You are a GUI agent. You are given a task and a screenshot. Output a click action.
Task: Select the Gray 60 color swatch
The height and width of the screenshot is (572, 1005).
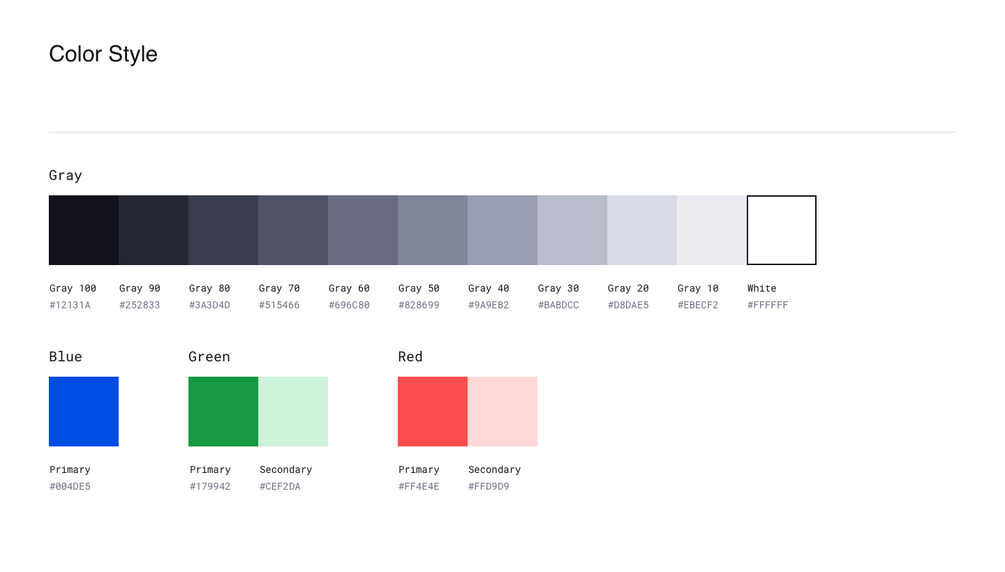363,230
